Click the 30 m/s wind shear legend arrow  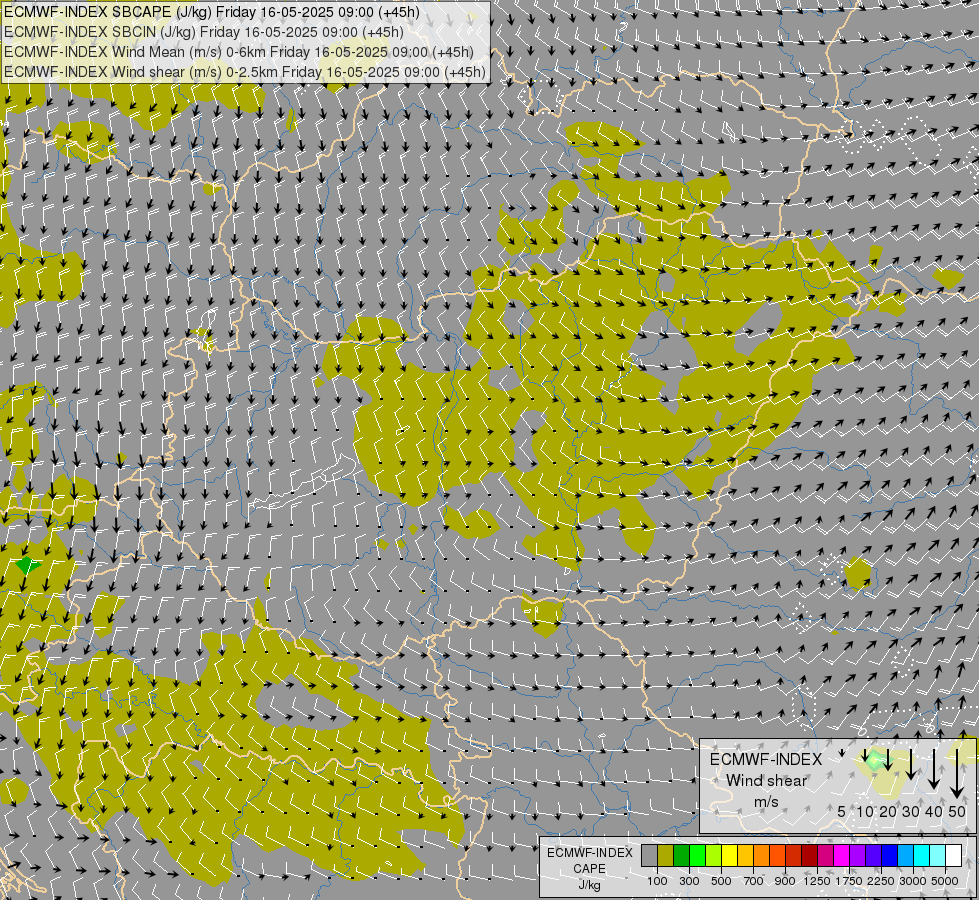pos(911,764)
